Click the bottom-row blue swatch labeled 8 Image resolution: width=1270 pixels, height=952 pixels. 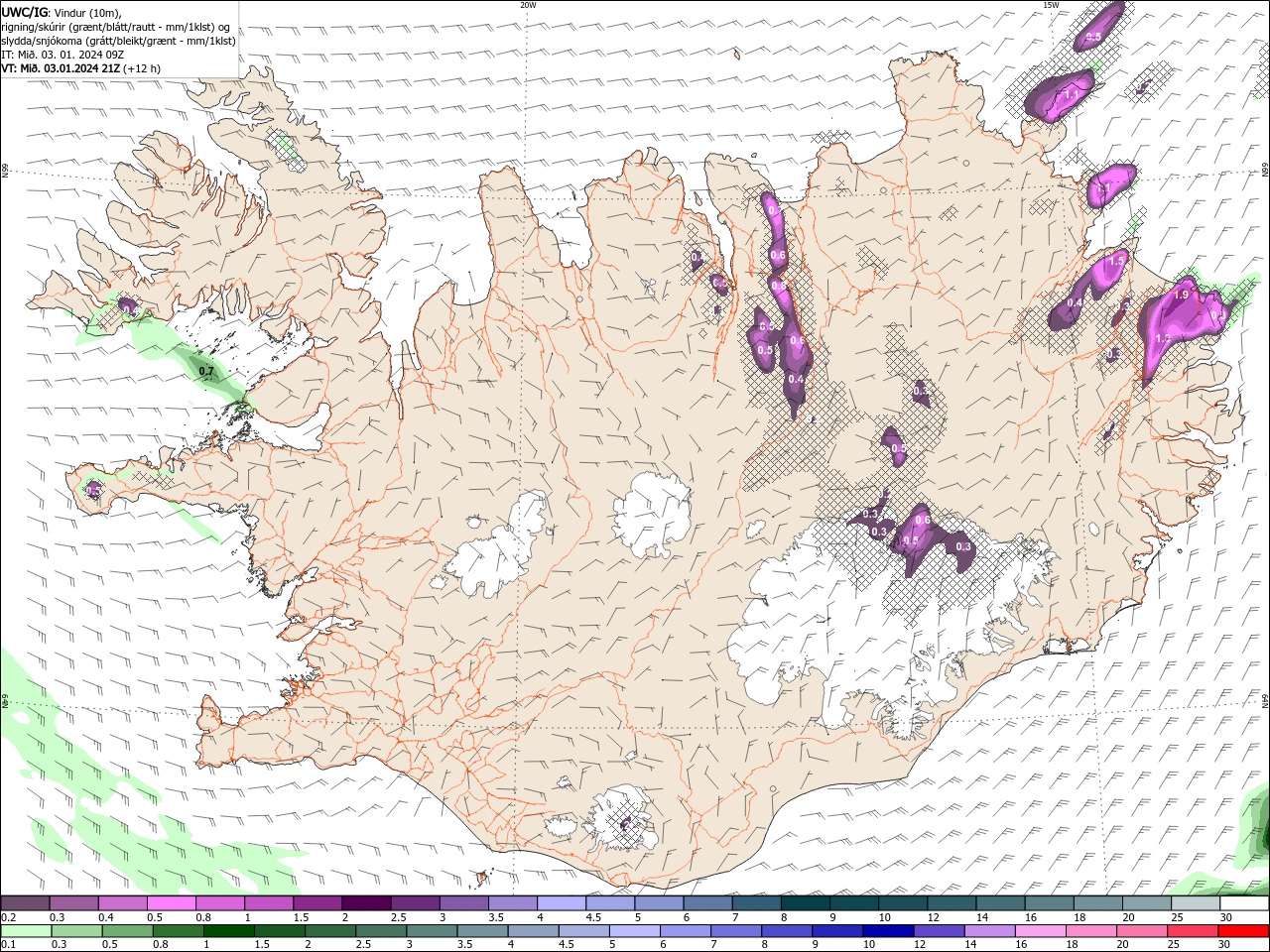point(787,931)
